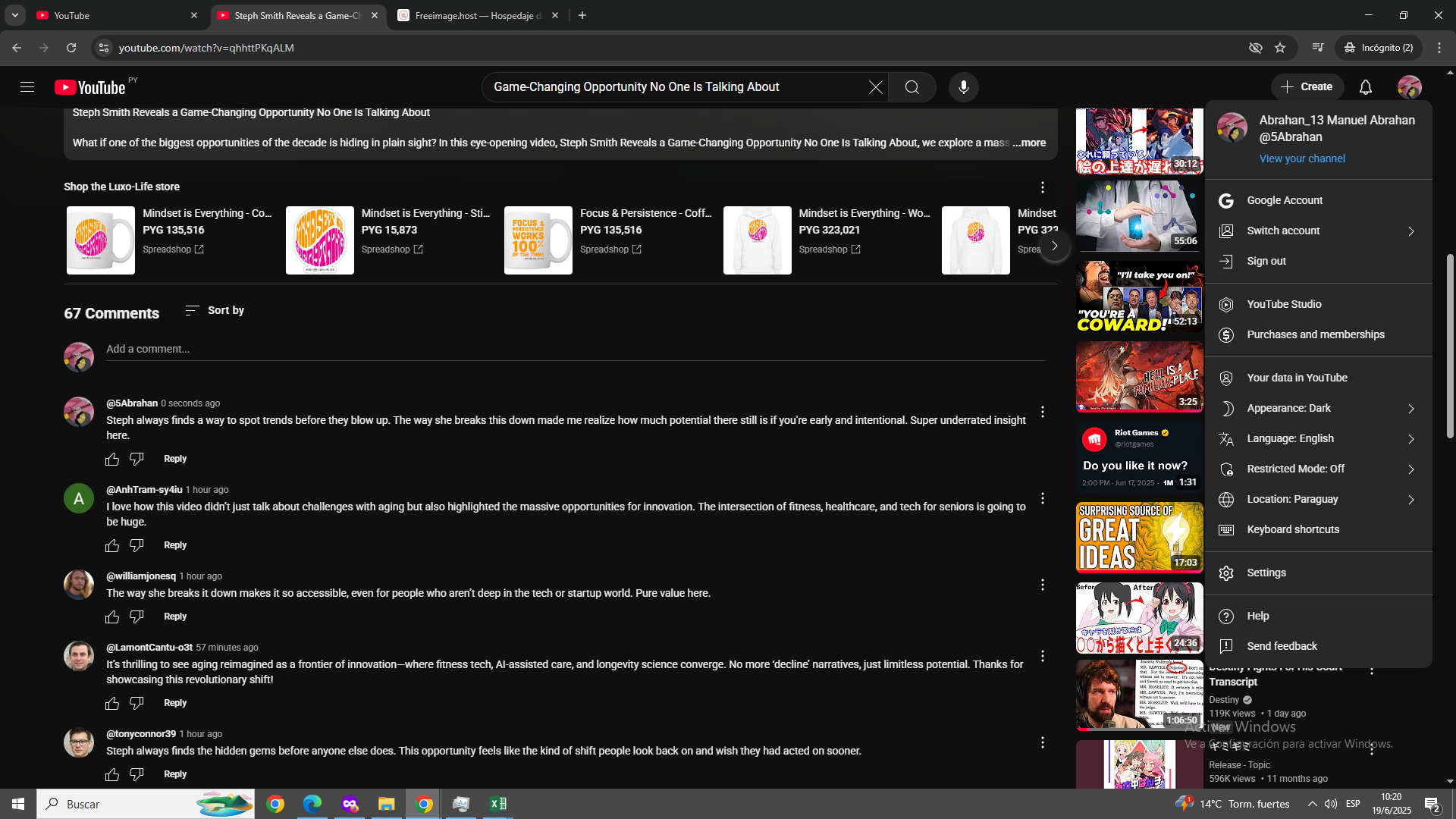Like the comment by @AnhTram-sy4iu

point(112,545)
